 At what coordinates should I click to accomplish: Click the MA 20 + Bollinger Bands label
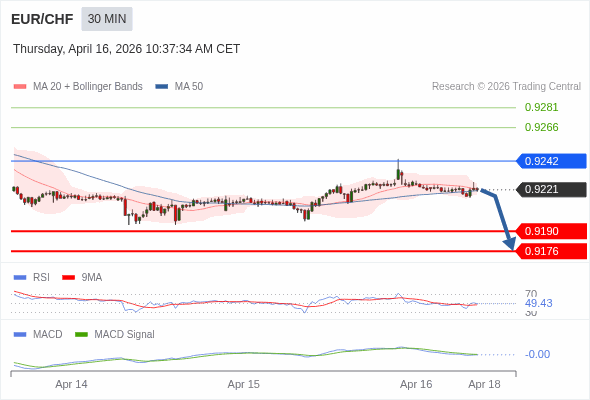[88, 87]
